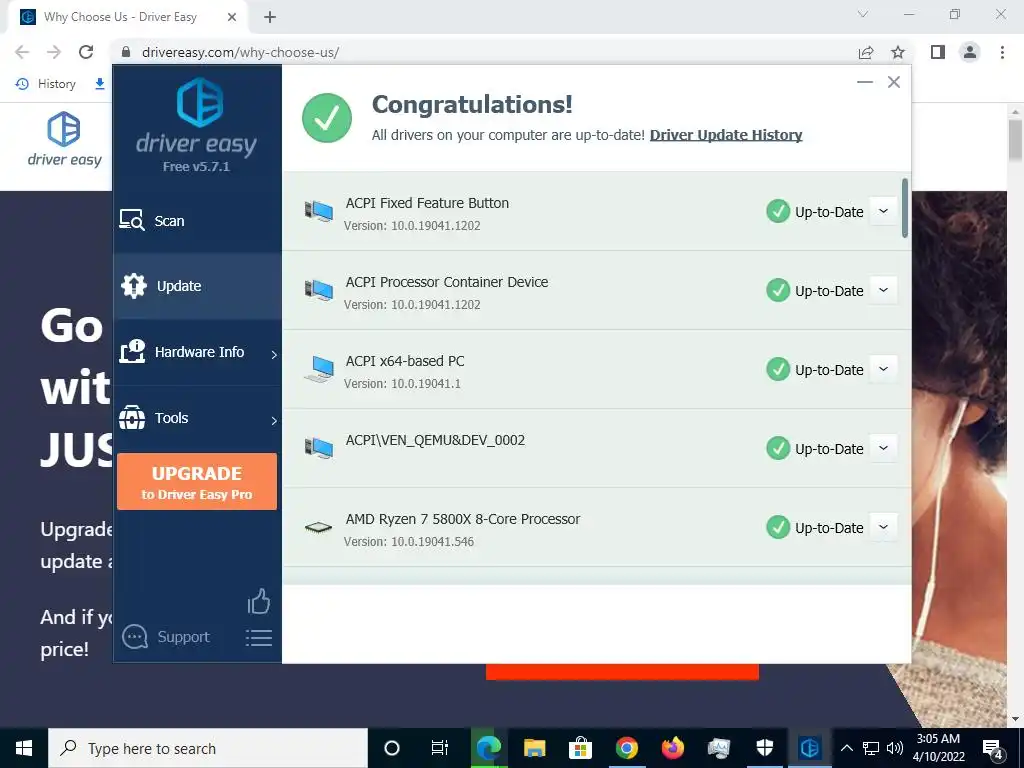Click the volume speaker tray icon

point(895,748)
